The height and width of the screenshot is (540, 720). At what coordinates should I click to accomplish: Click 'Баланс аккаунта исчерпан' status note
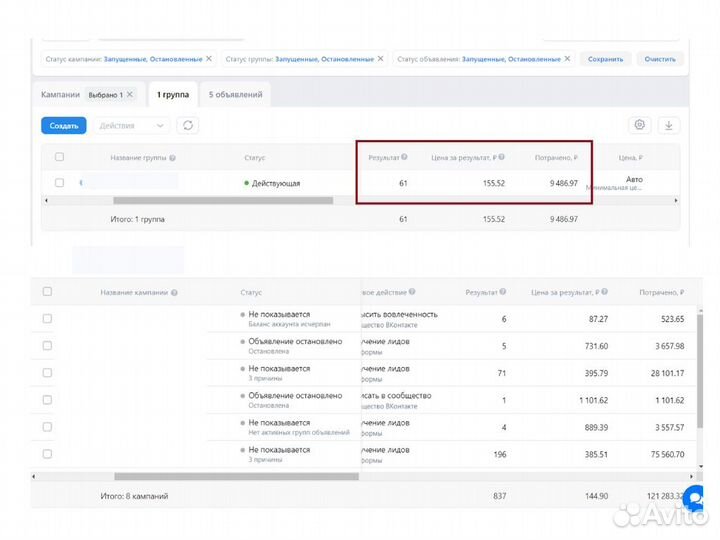tap(289, 324)
